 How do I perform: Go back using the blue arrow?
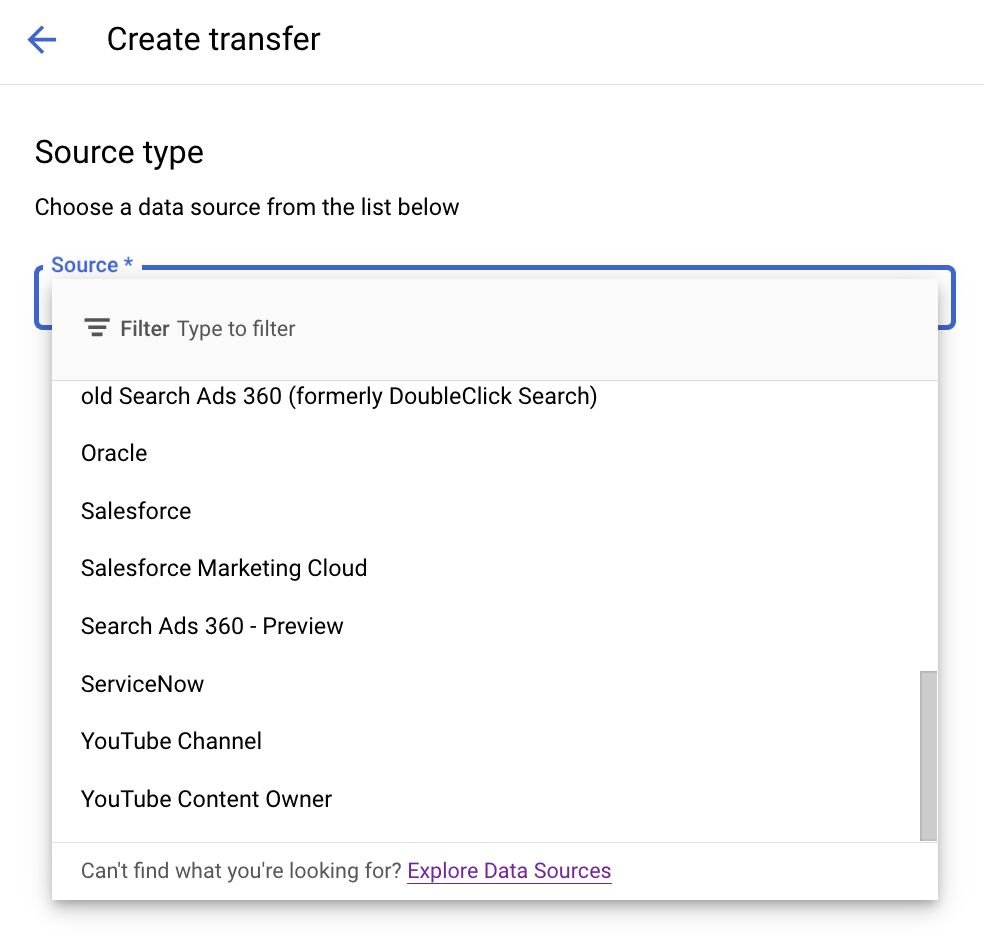(x=42, y=40)
